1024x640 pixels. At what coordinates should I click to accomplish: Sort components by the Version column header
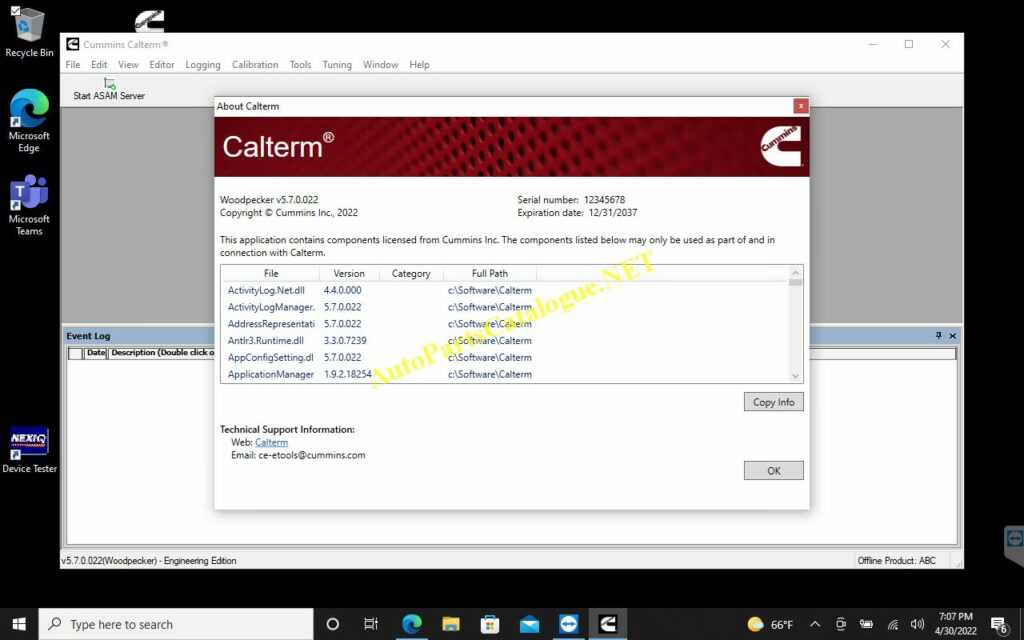tap(348, 273)
